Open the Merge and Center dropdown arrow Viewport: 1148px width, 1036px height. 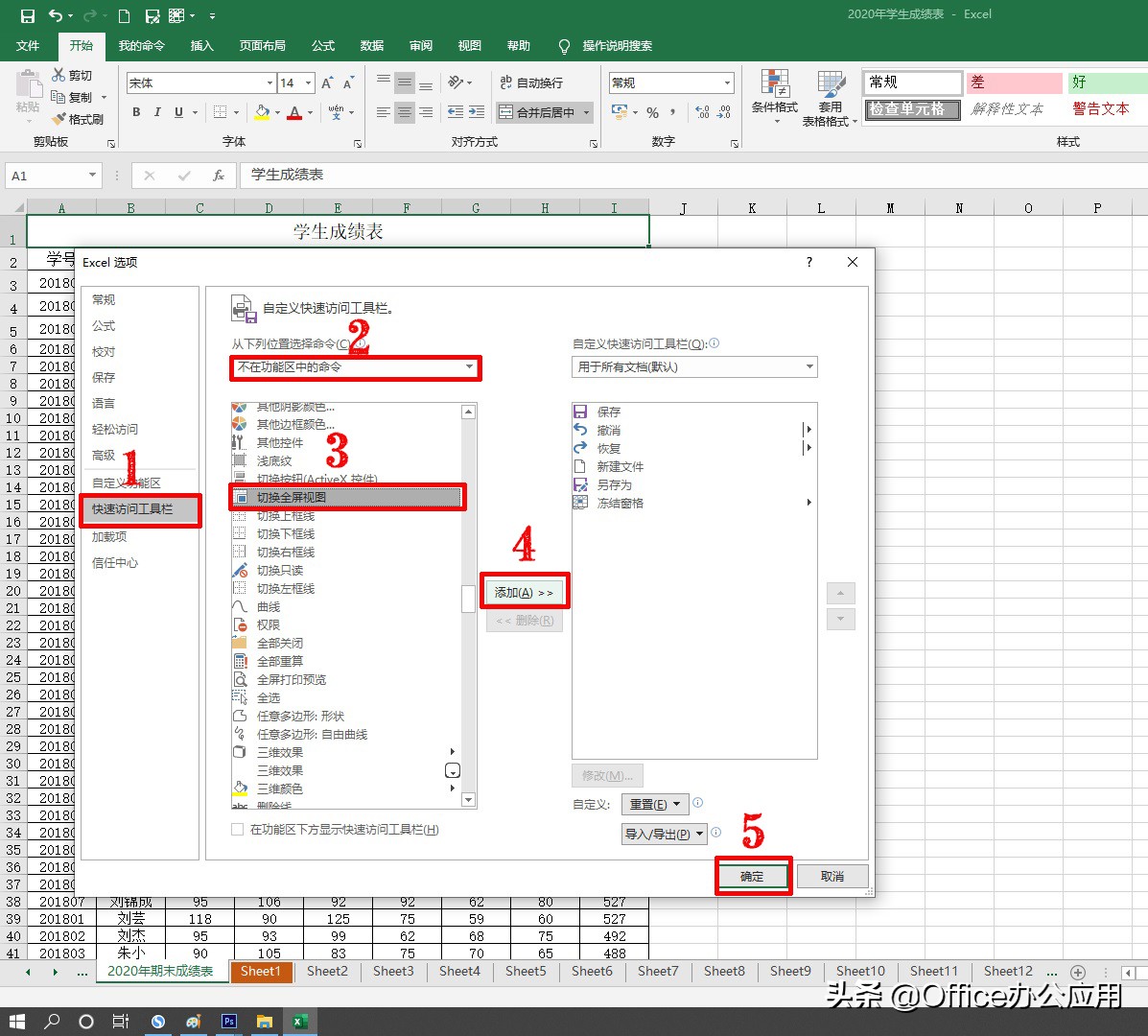click(x=586, y=112)
